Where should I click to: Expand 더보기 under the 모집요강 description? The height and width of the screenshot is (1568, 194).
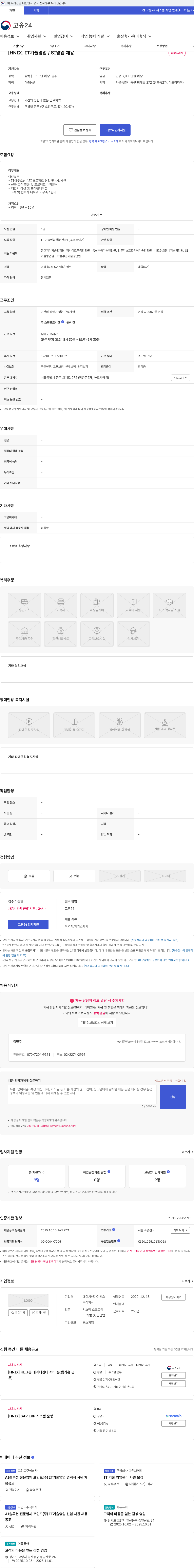[x=96, y=215]
